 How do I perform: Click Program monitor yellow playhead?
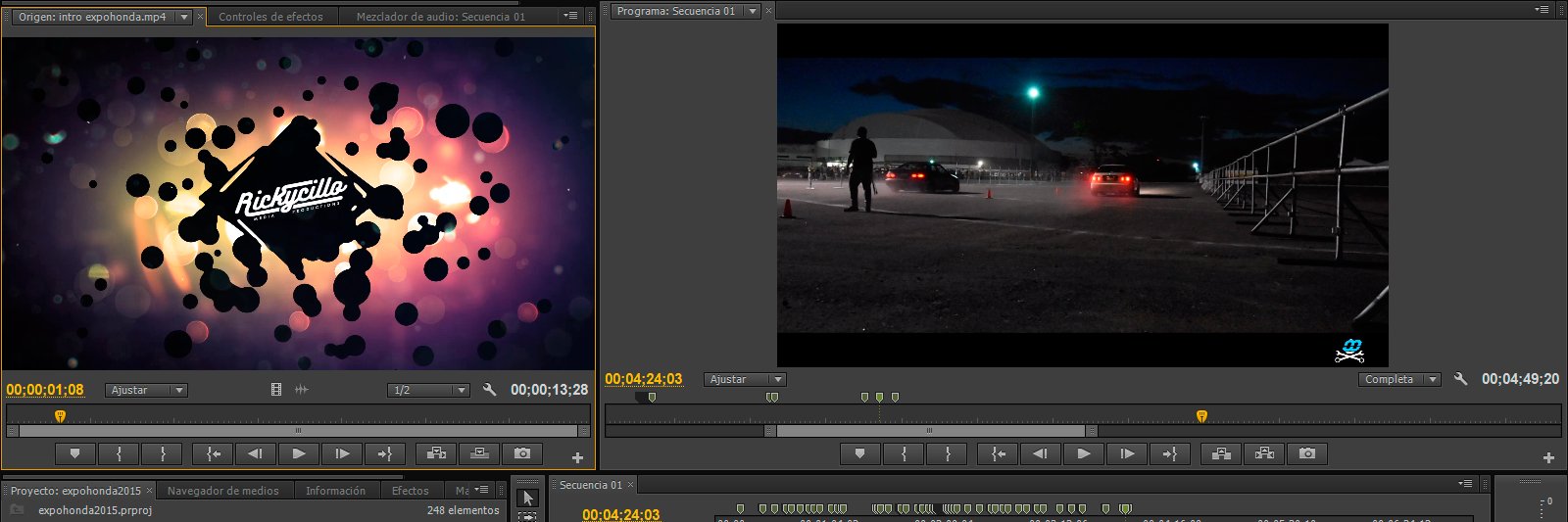click(x=1201, y=416)
